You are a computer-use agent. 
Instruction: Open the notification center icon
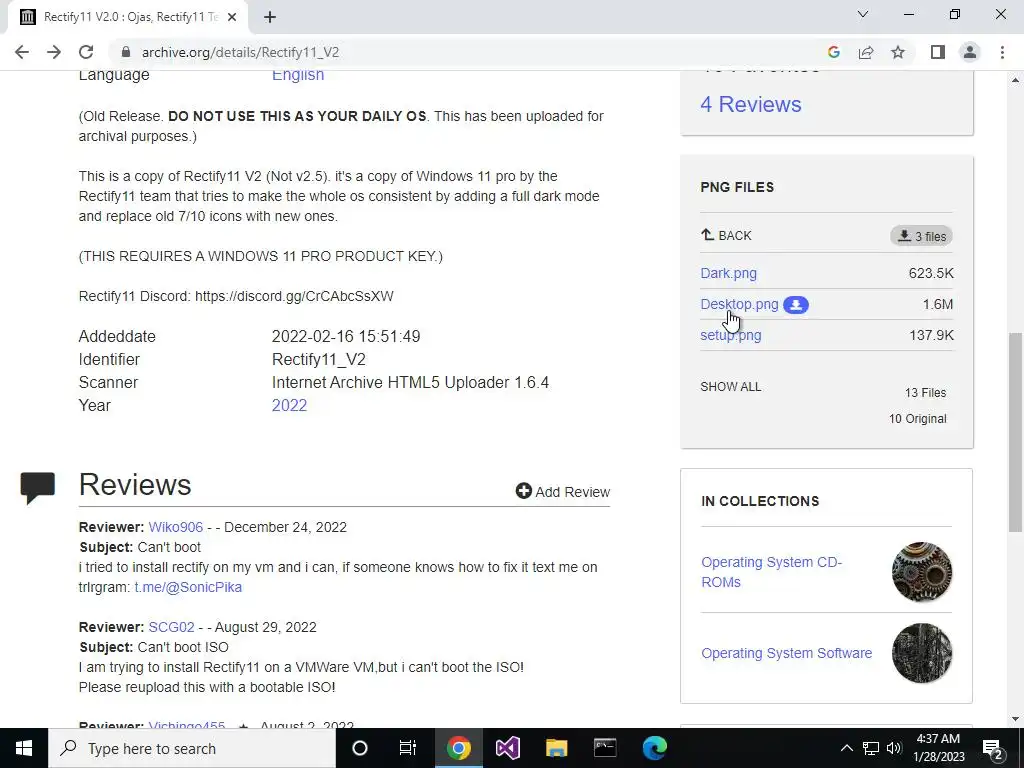coord(993,748)
